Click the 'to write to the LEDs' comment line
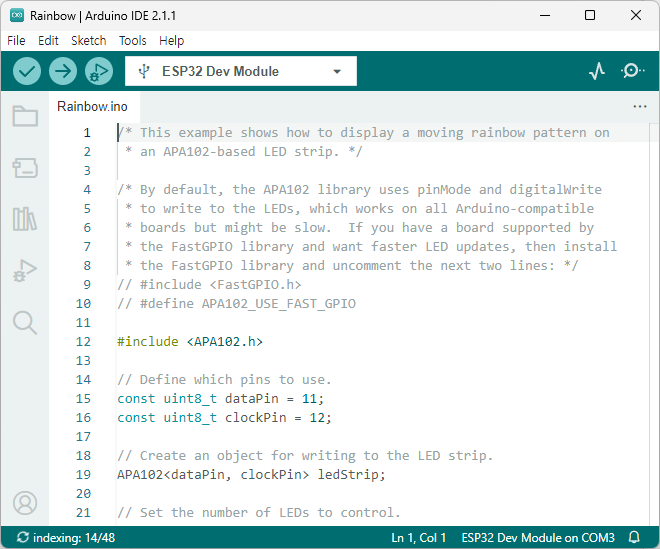This screenshot has width=660, height=549. pos(359,208)
